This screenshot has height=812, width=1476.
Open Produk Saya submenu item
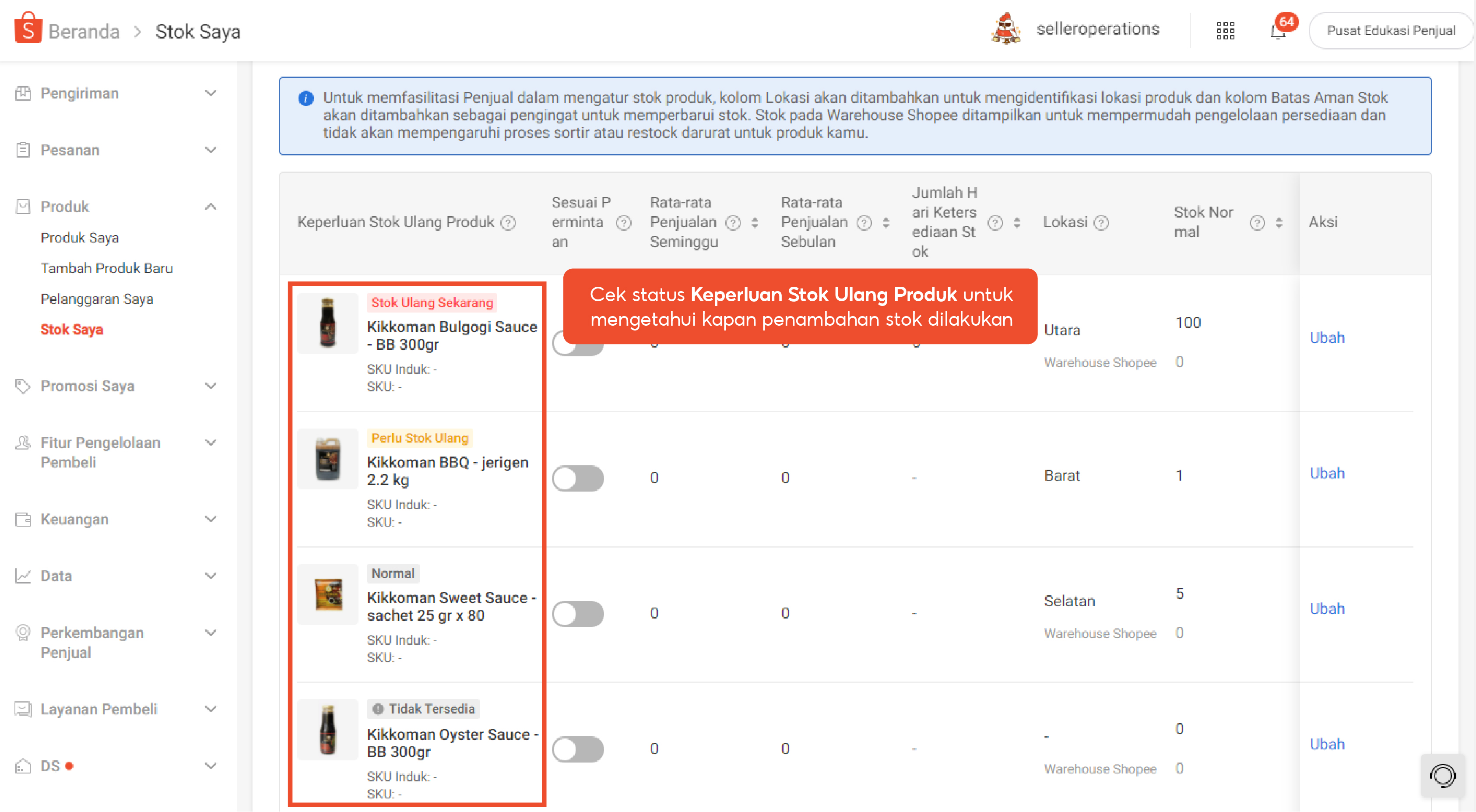80,238
